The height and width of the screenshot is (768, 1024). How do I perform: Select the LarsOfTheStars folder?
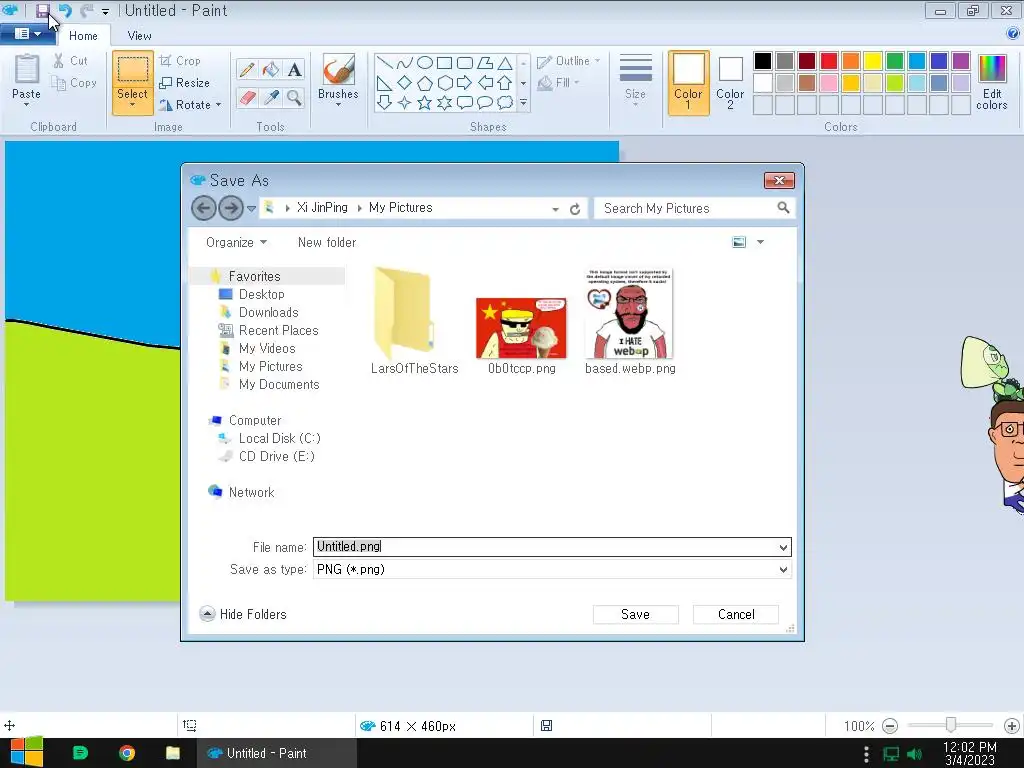(x=414, y=322)
